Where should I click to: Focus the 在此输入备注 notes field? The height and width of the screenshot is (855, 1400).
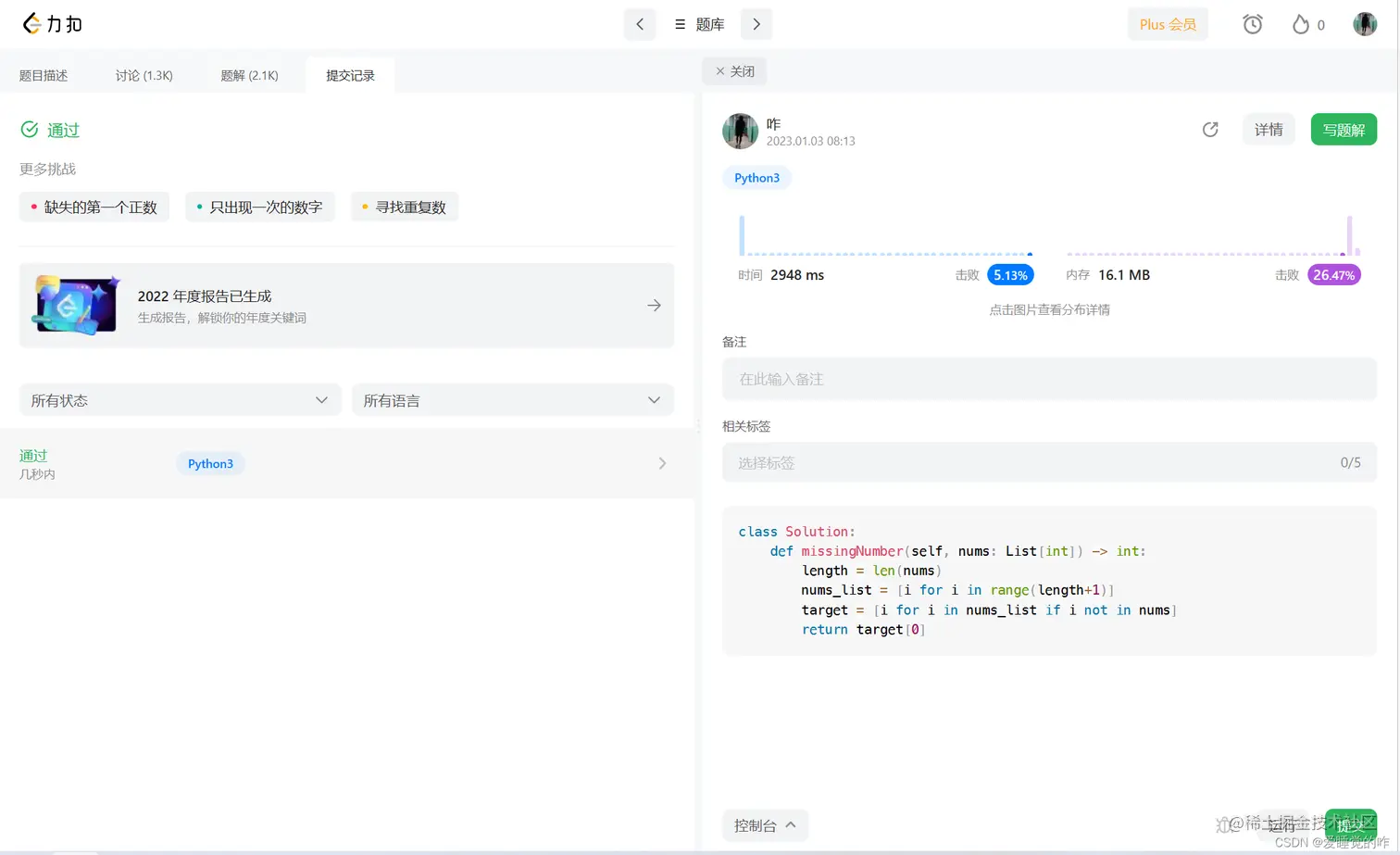1049,379
